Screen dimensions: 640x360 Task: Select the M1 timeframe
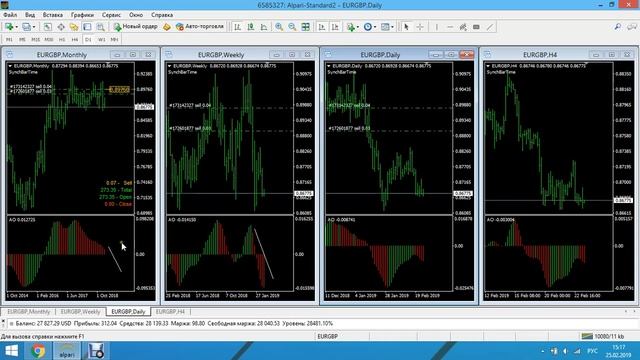(9, 40)
